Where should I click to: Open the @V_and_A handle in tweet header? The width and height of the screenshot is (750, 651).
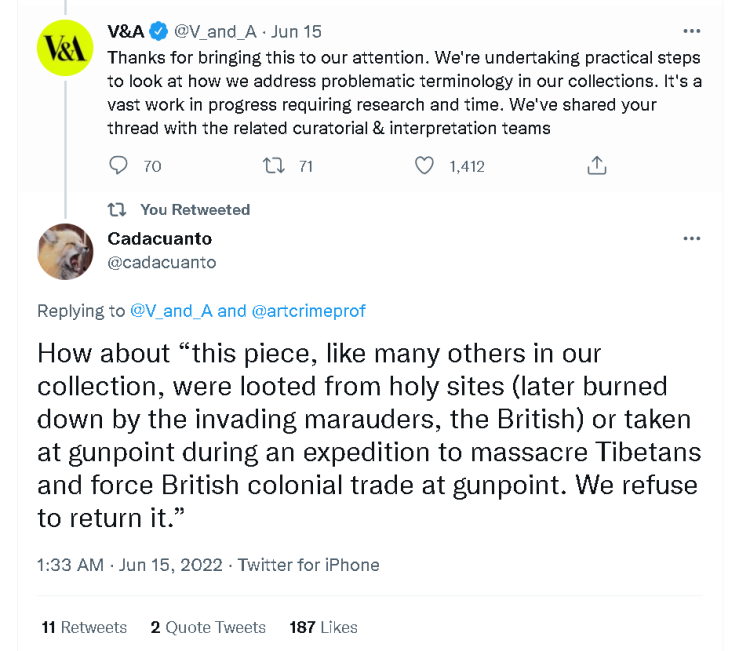coord(214,32)
